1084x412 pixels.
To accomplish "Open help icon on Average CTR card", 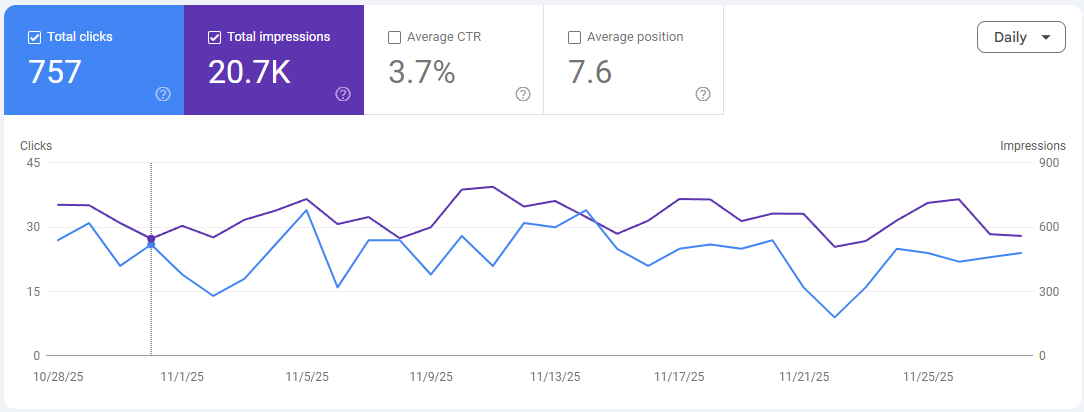I will 523,94.
